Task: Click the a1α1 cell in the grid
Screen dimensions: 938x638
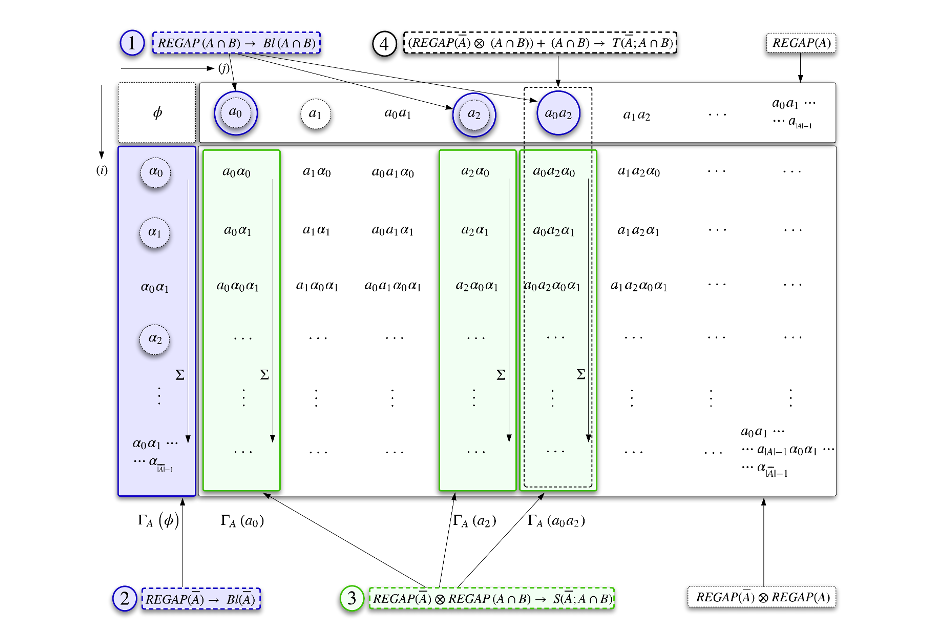Action: 316,231
